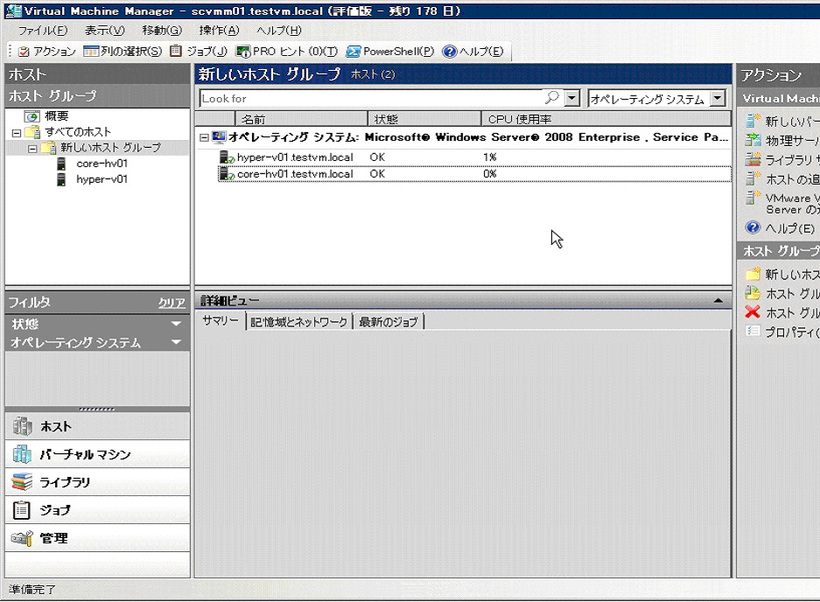Select the core-hv01 host in tree

point(102,163)
